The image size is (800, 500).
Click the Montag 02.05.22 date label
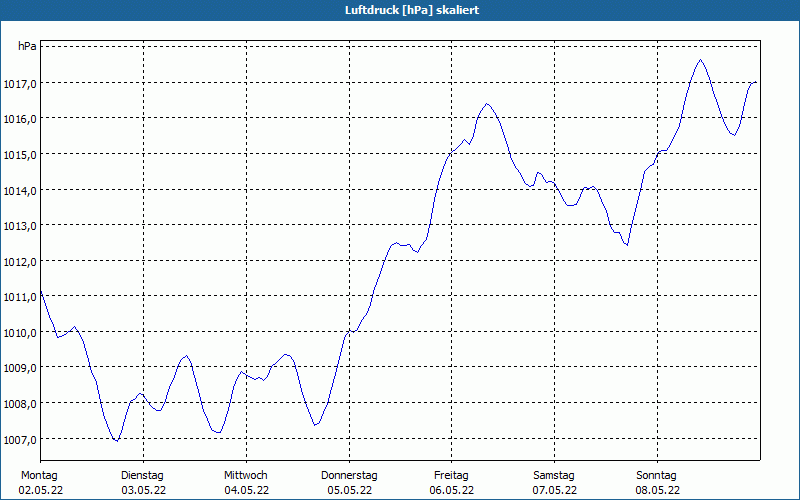pos(40,482)
